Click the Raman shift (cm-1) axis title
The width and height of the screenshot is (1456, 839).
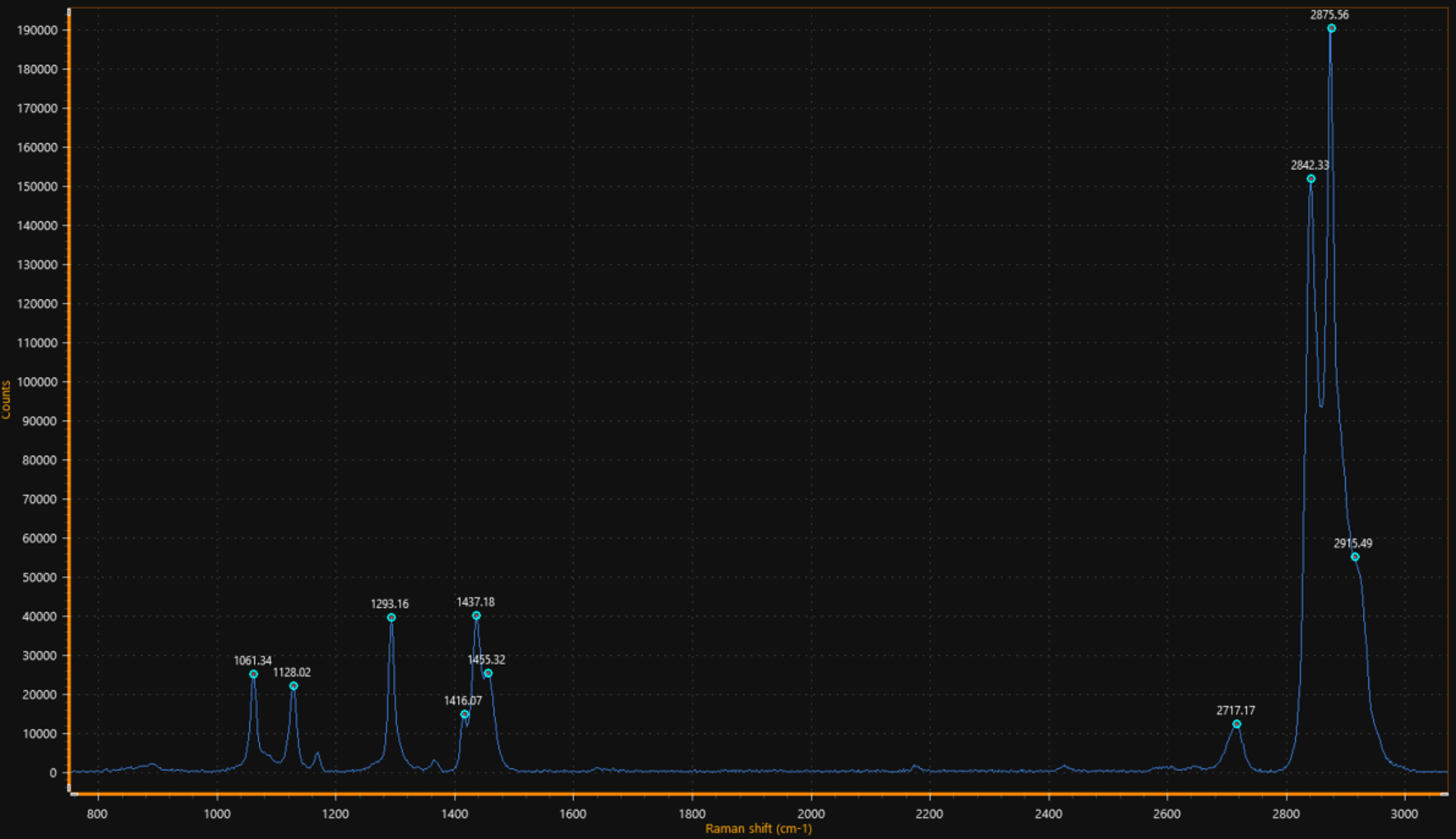(758, 828)
